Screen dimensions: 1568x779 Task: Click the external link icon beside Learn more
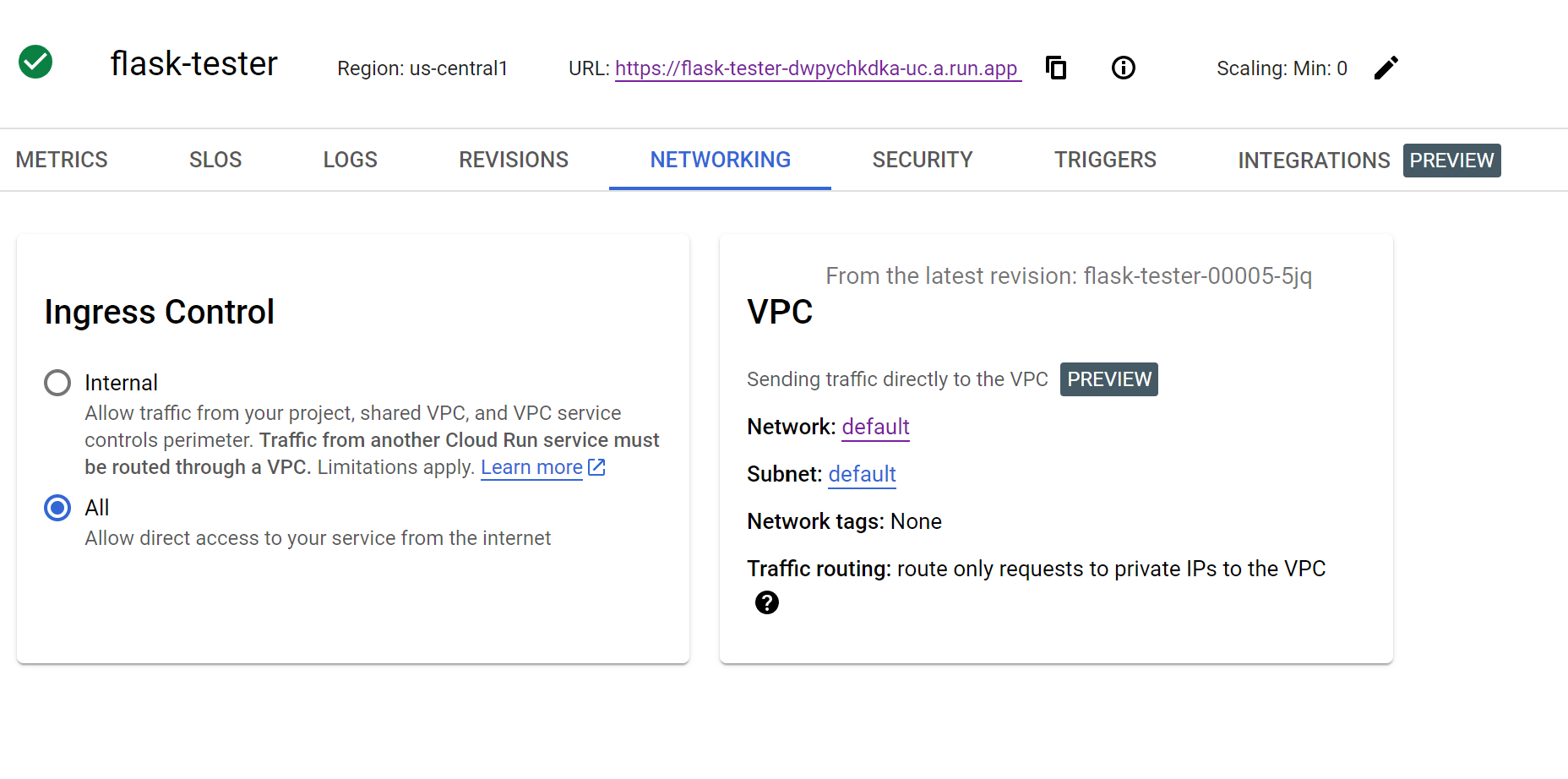coord(596,467)
